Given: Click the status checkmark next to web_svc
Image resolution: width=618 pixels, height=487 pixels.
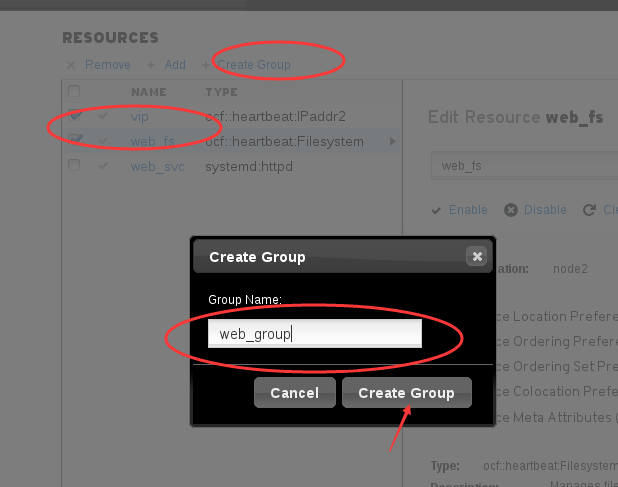Looking at the screenshot, I should 103,166.
